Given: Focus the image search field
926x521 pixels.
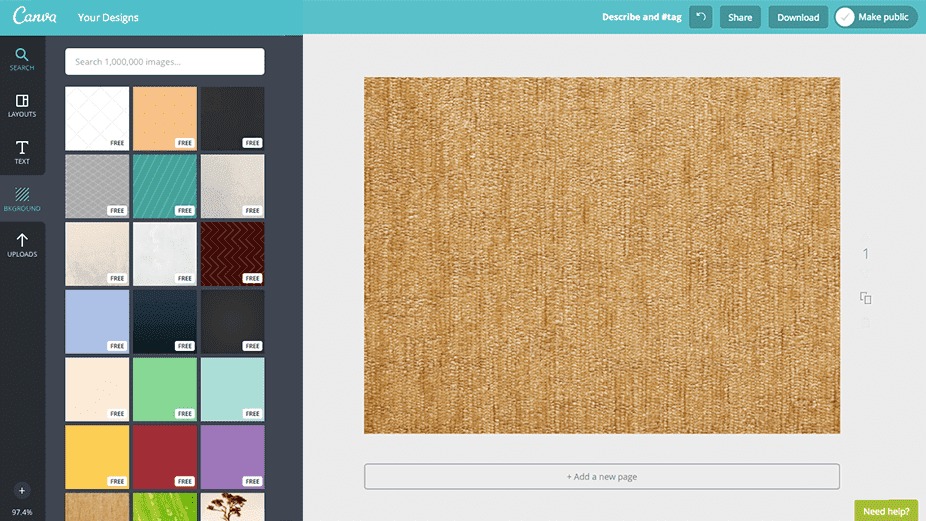Looking at the screenshot, I should 165,62.
